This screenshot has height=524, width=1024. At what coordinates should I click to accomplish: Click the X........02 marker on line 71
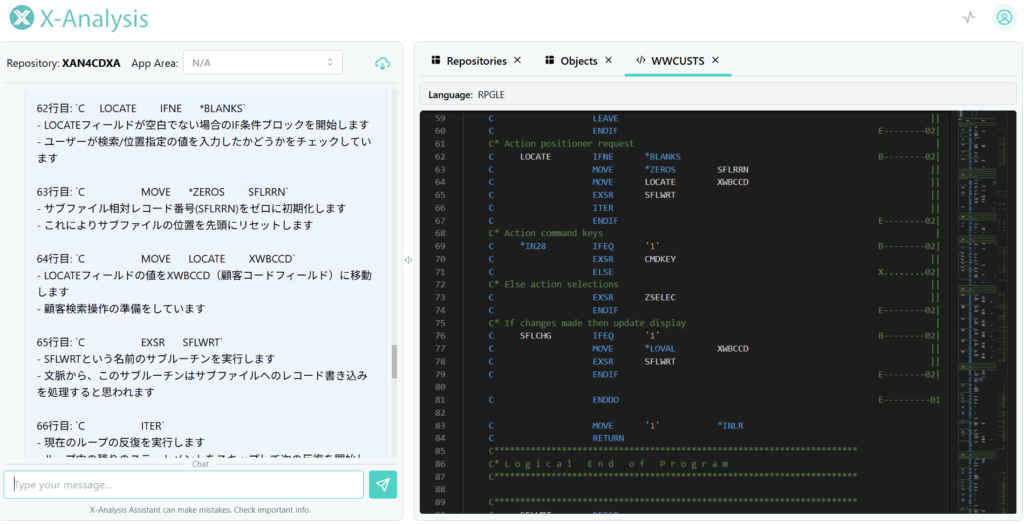(906, 272)
